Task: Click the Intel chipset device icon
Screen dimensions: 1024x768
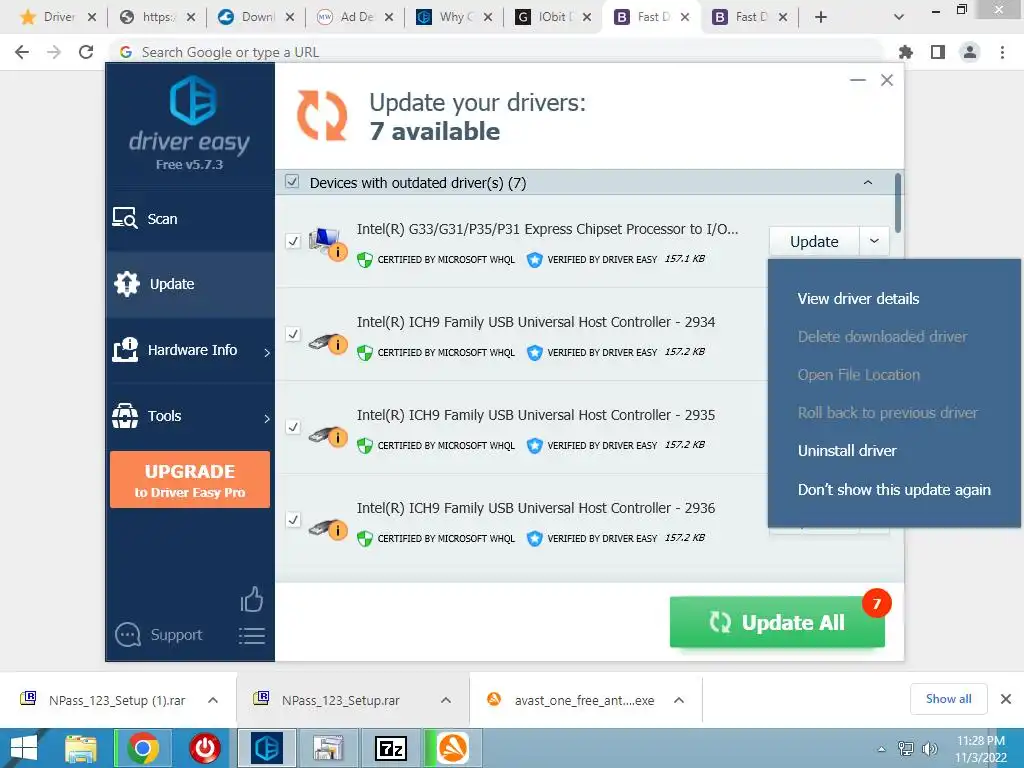Action: [327, 243]
